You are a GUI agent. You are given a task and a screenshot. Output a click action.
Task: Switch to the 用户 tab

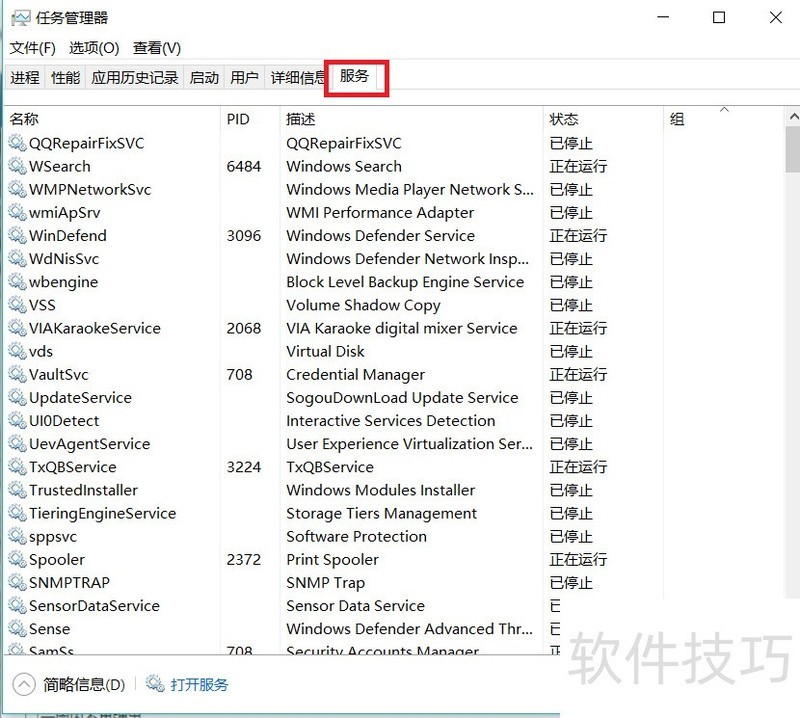click(244, 78)
